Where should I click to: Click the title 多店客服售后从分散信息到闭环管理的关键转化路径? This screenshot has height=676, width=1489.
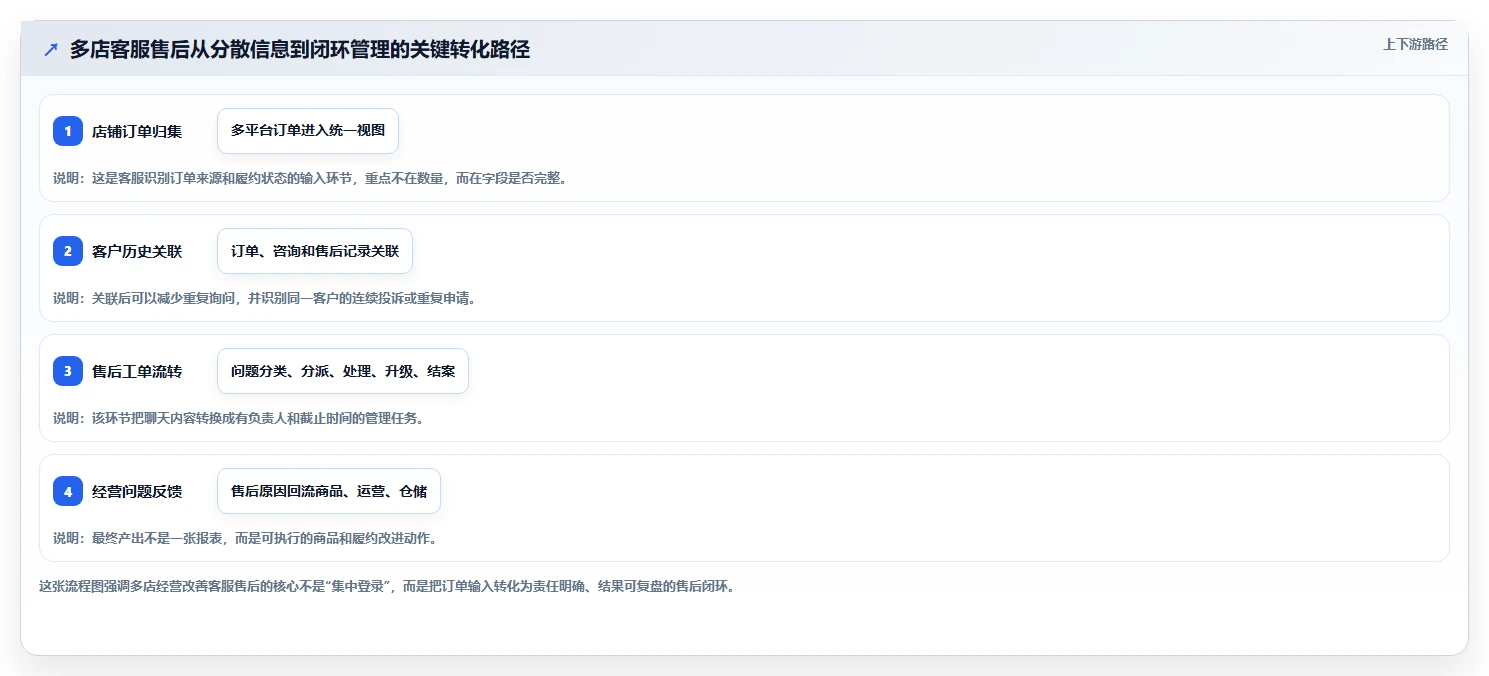[300, 50]
